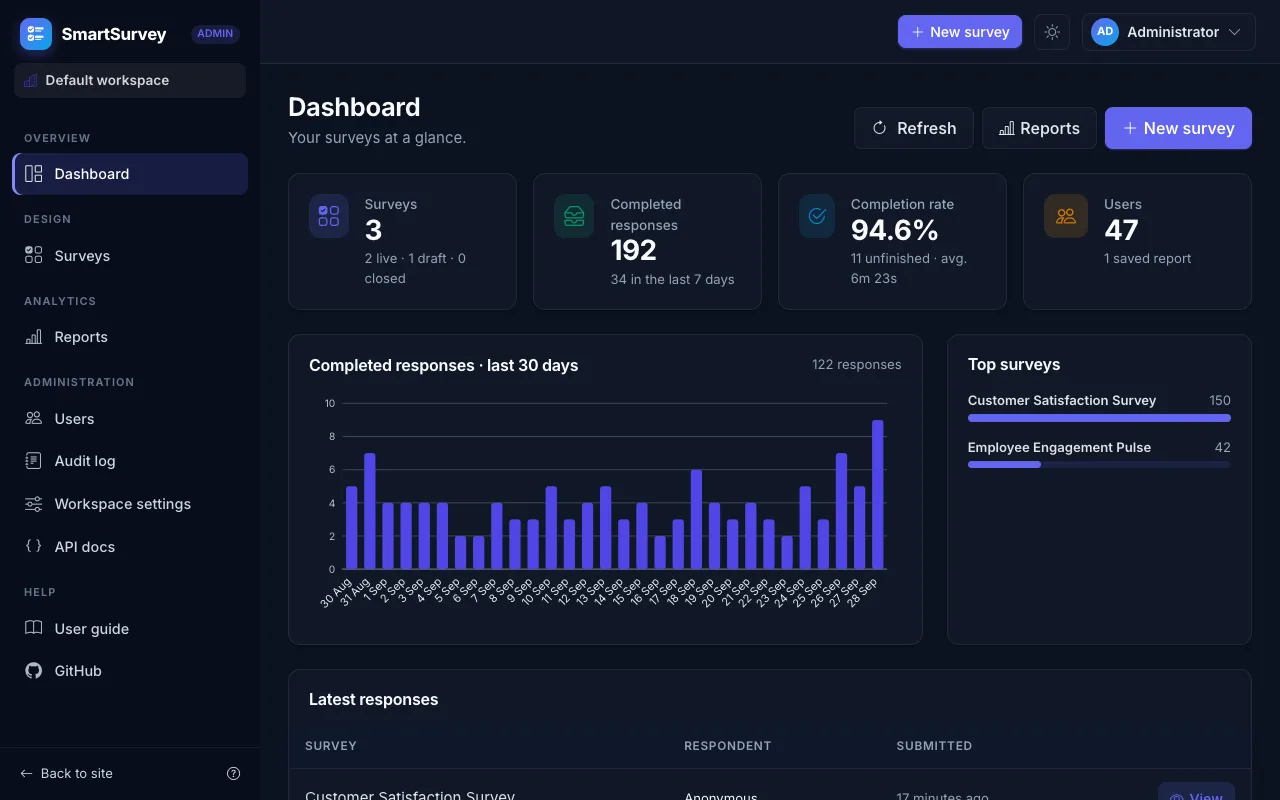Screen dimensions: 1280x800
Task: Click the GitHub icon in sidebar
Action: pos(34,671)
